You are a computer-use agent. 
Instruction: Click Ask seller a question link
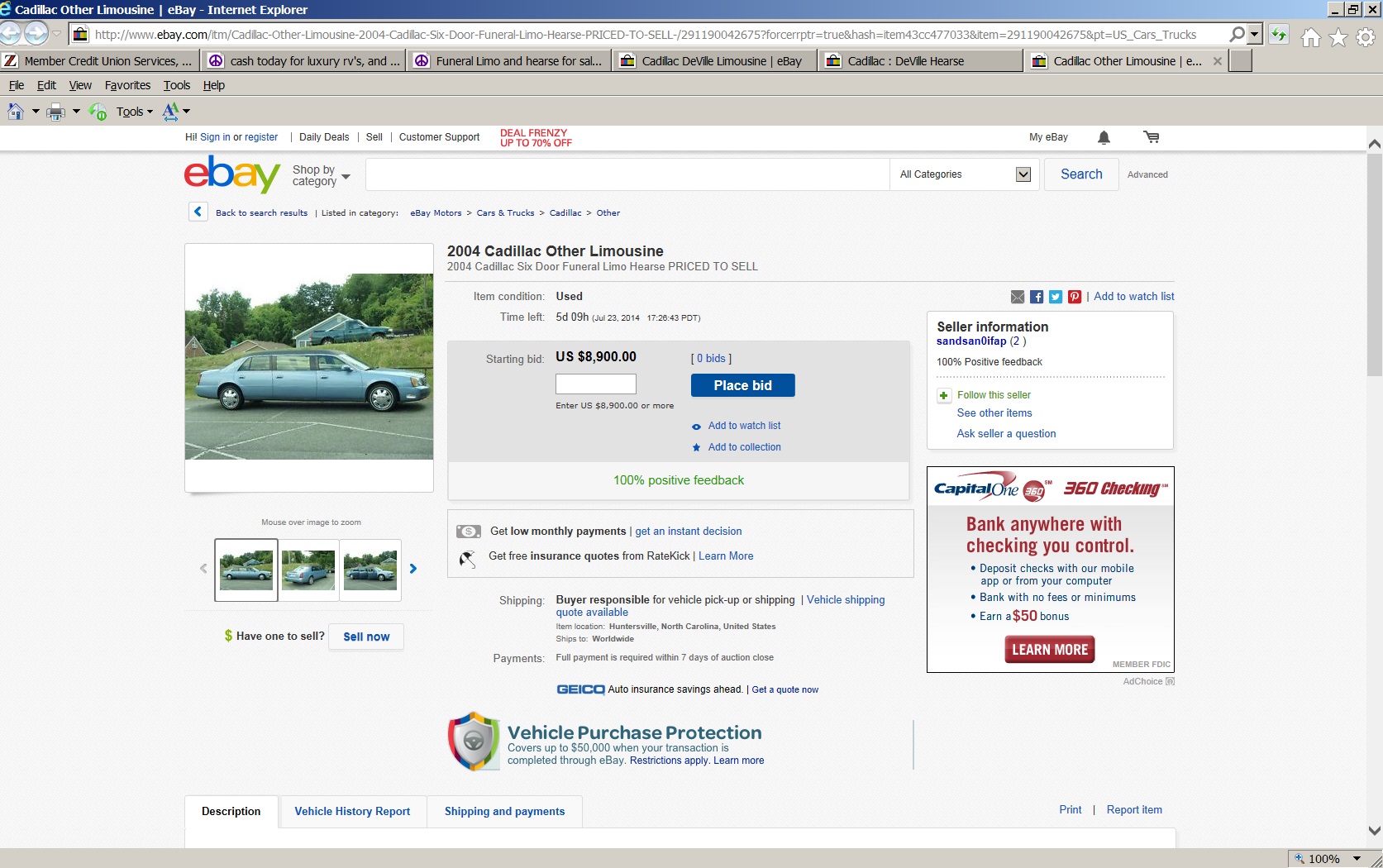click(x=1006, y=433)
